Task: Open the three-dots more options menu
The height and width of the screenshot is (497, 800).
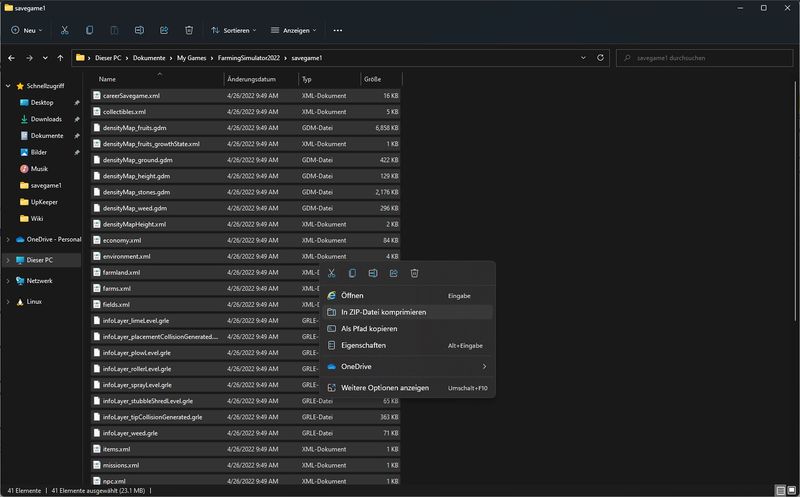Action: pos(338,30)
